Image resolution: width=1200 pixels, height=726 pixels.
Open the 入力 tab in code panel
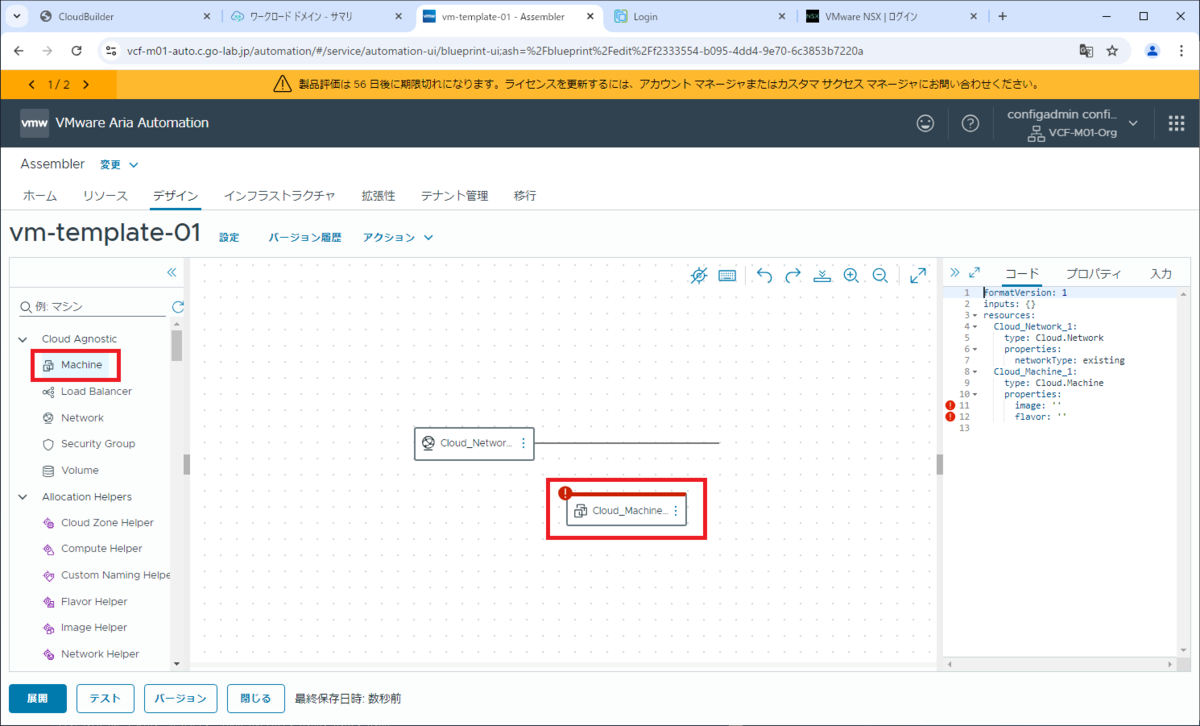[1161, 273]
